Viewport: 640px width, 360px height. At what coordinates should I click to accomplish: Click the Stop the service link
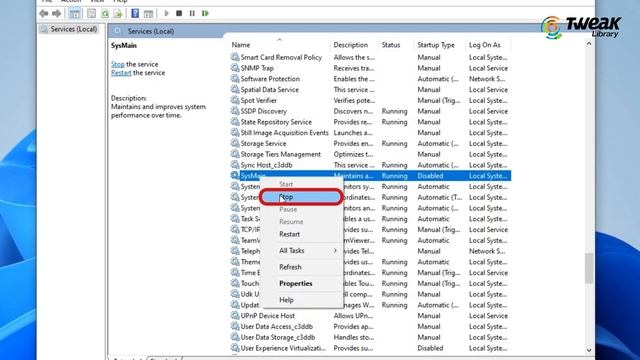118,64
